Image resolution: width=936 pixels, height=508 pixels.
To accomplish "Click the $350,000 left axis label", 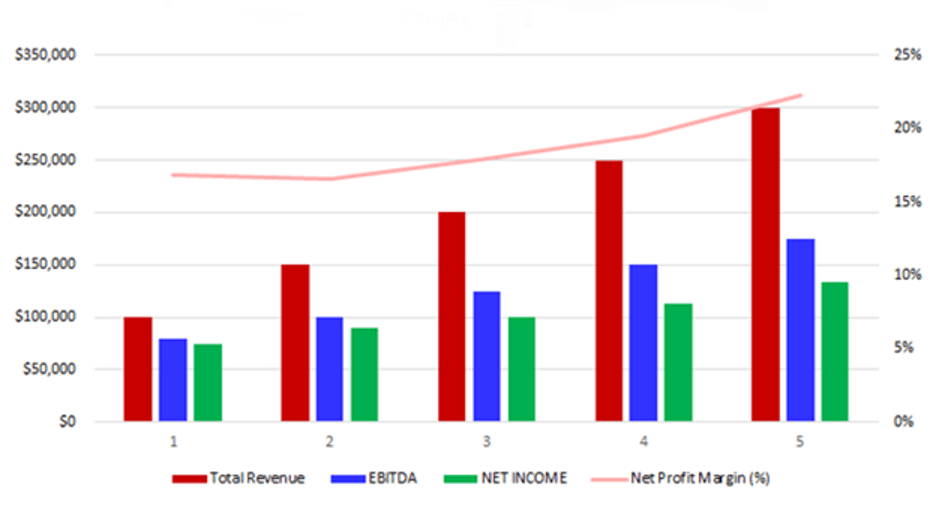I will (x=46, y=55).
